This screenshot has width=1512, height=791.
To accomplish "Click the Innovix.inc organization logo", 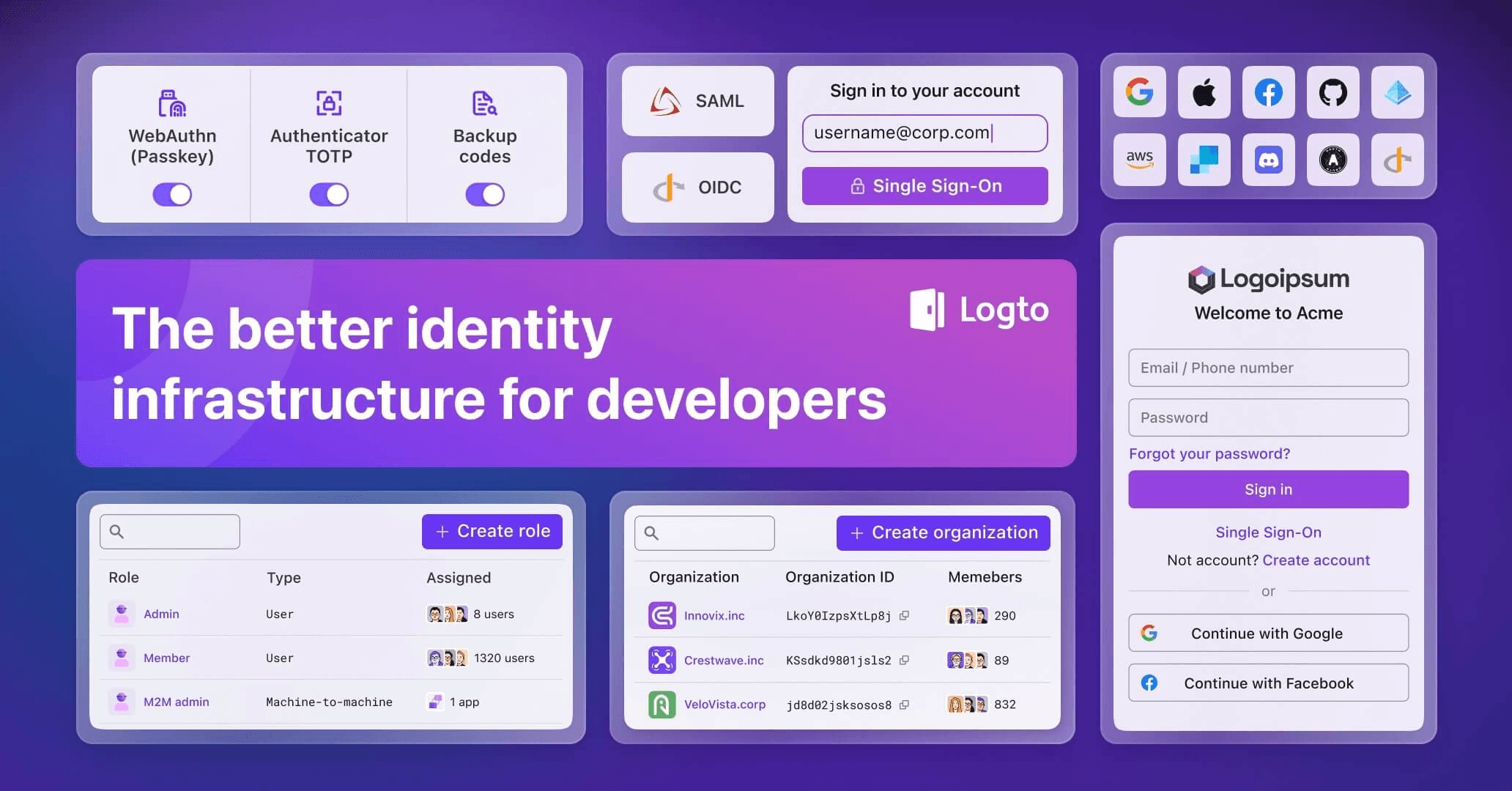I will [662, 615].
